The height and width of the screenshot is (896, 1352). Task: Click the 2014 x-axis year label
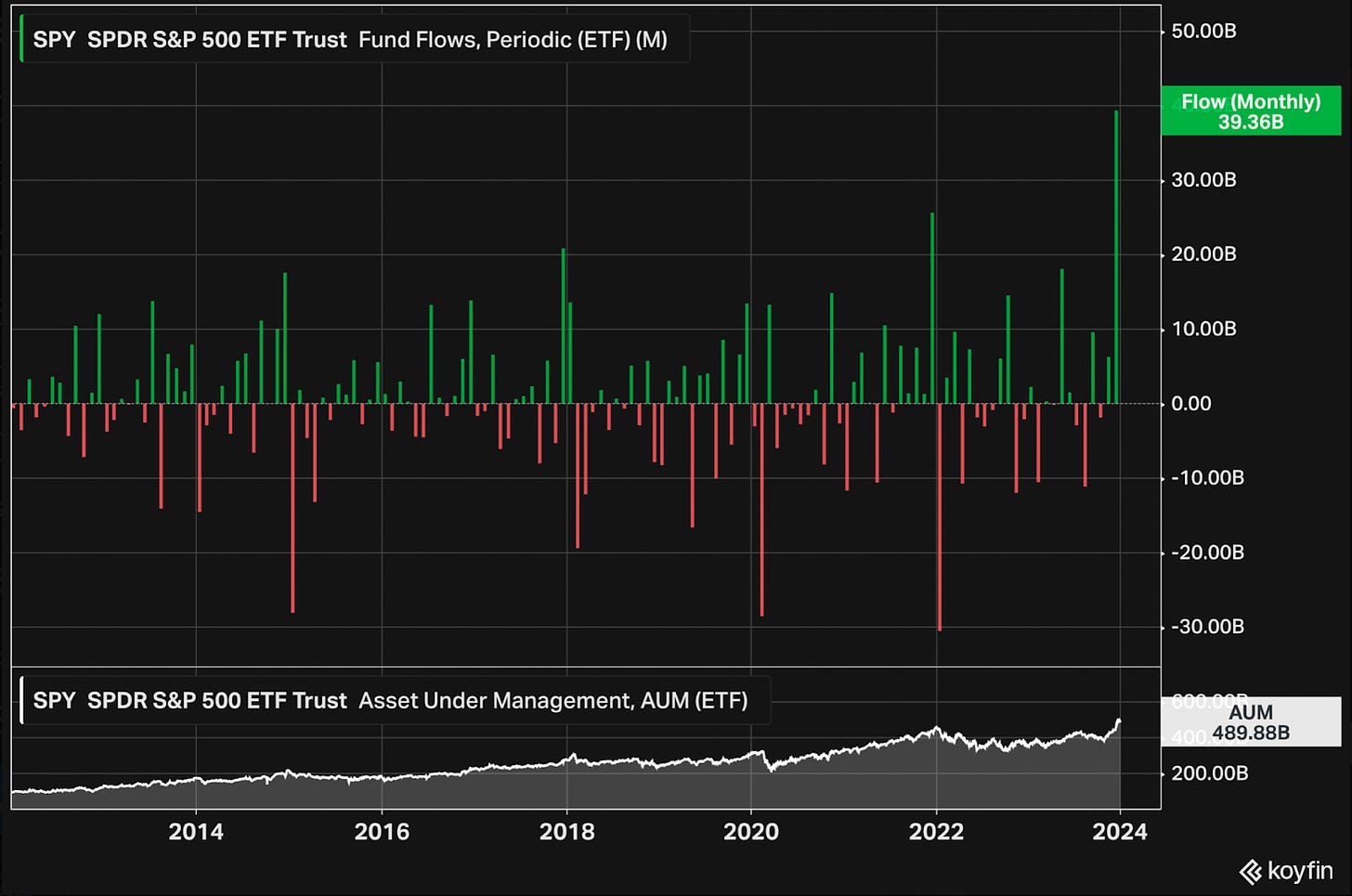click(195, 831)
